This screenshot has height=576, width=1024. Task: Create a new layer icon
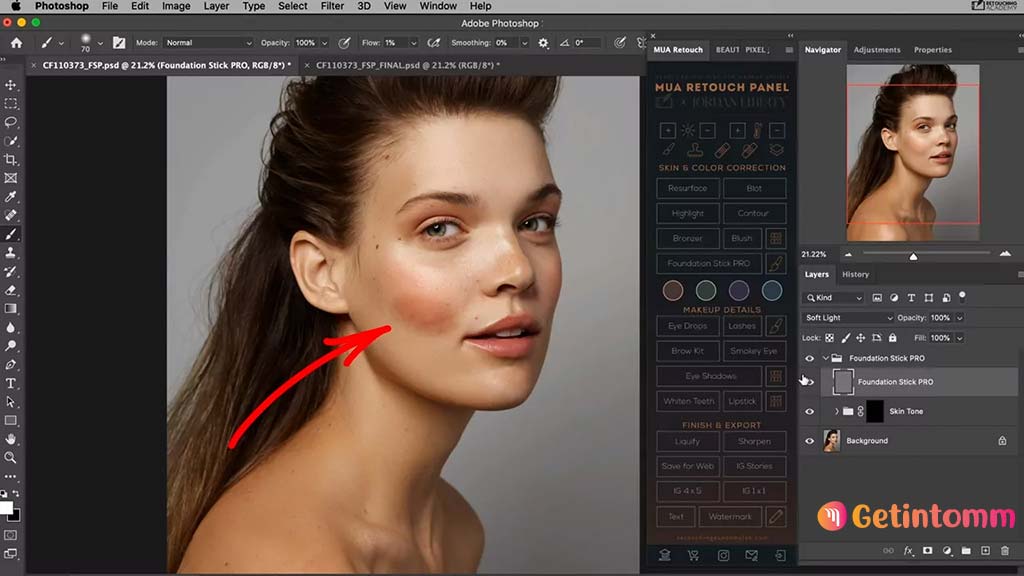pos(985,551)
